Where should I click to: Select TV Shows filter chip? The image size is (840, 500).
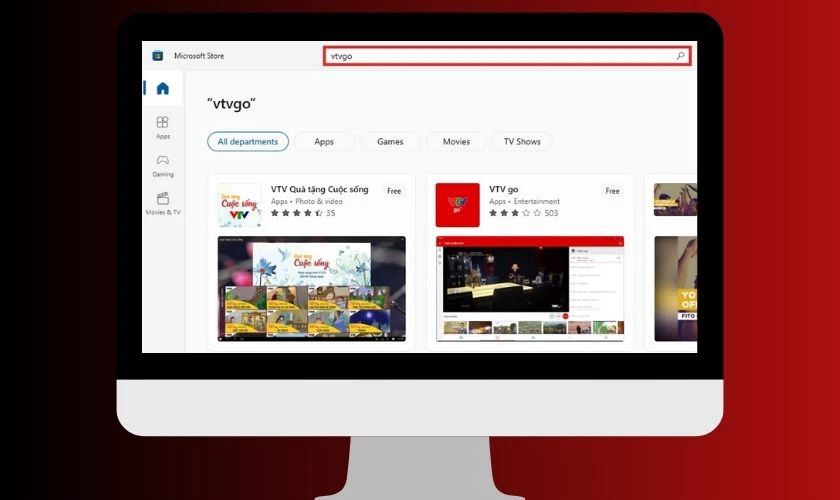(522, 141)
